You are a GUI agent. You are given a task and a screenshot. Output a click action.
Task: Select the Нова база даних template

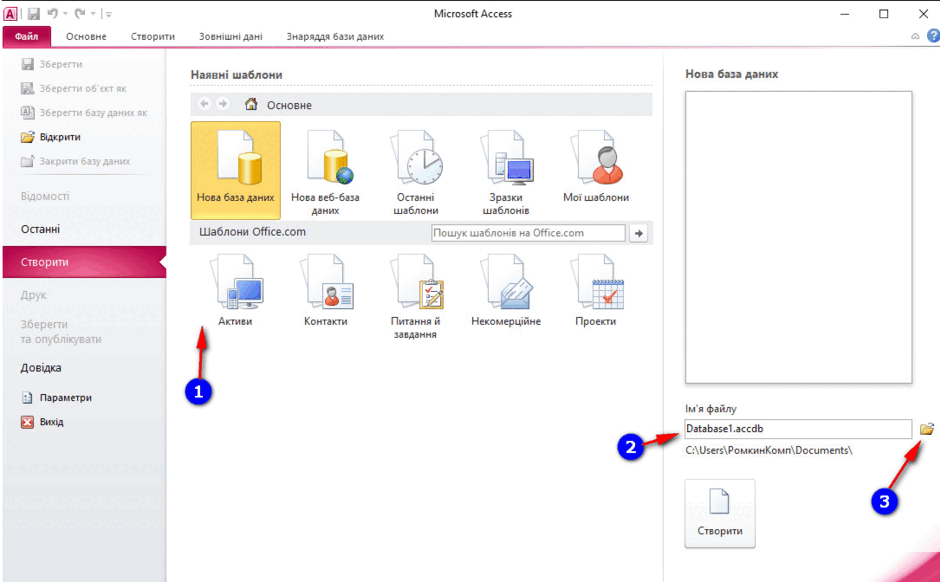point(236,170)
